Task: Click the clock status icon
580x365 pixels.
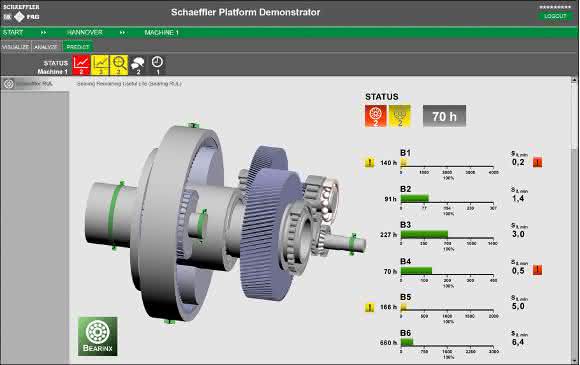Action: click(x=157, y=65)
